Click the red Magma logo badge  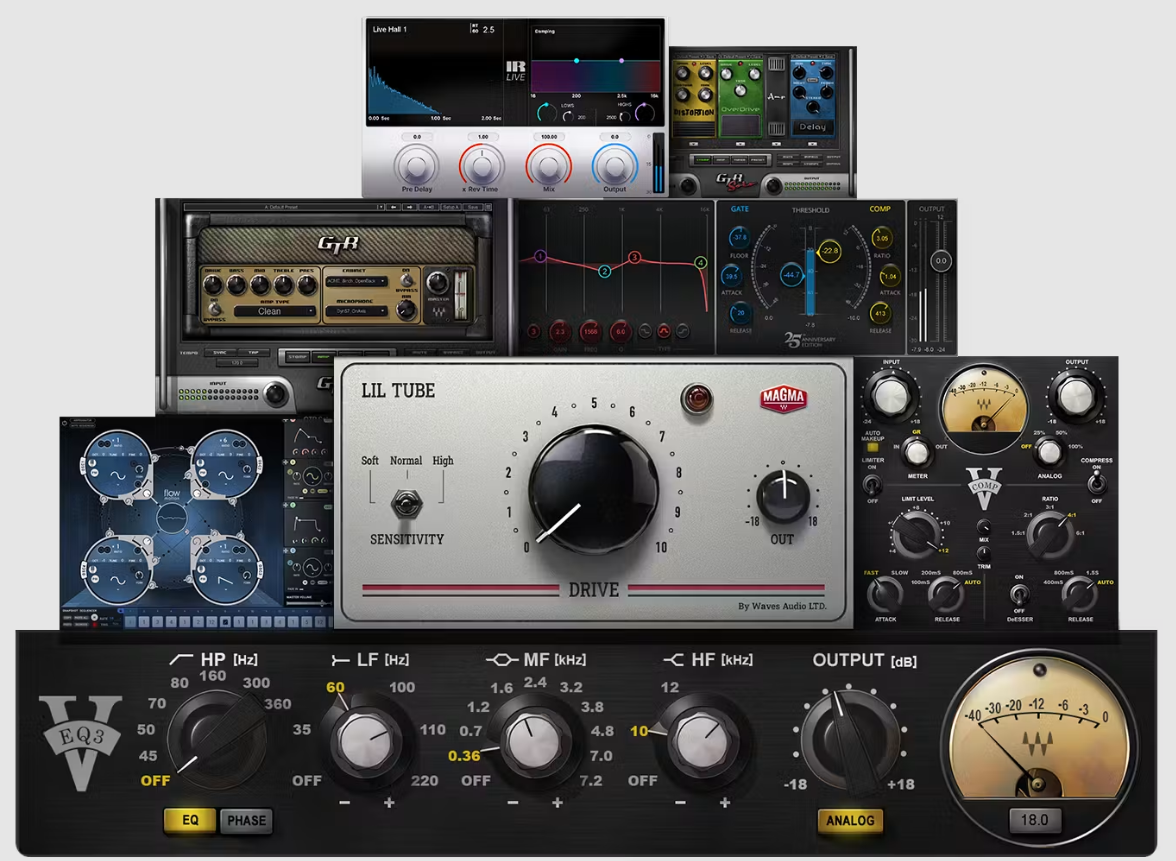[783, 398]
